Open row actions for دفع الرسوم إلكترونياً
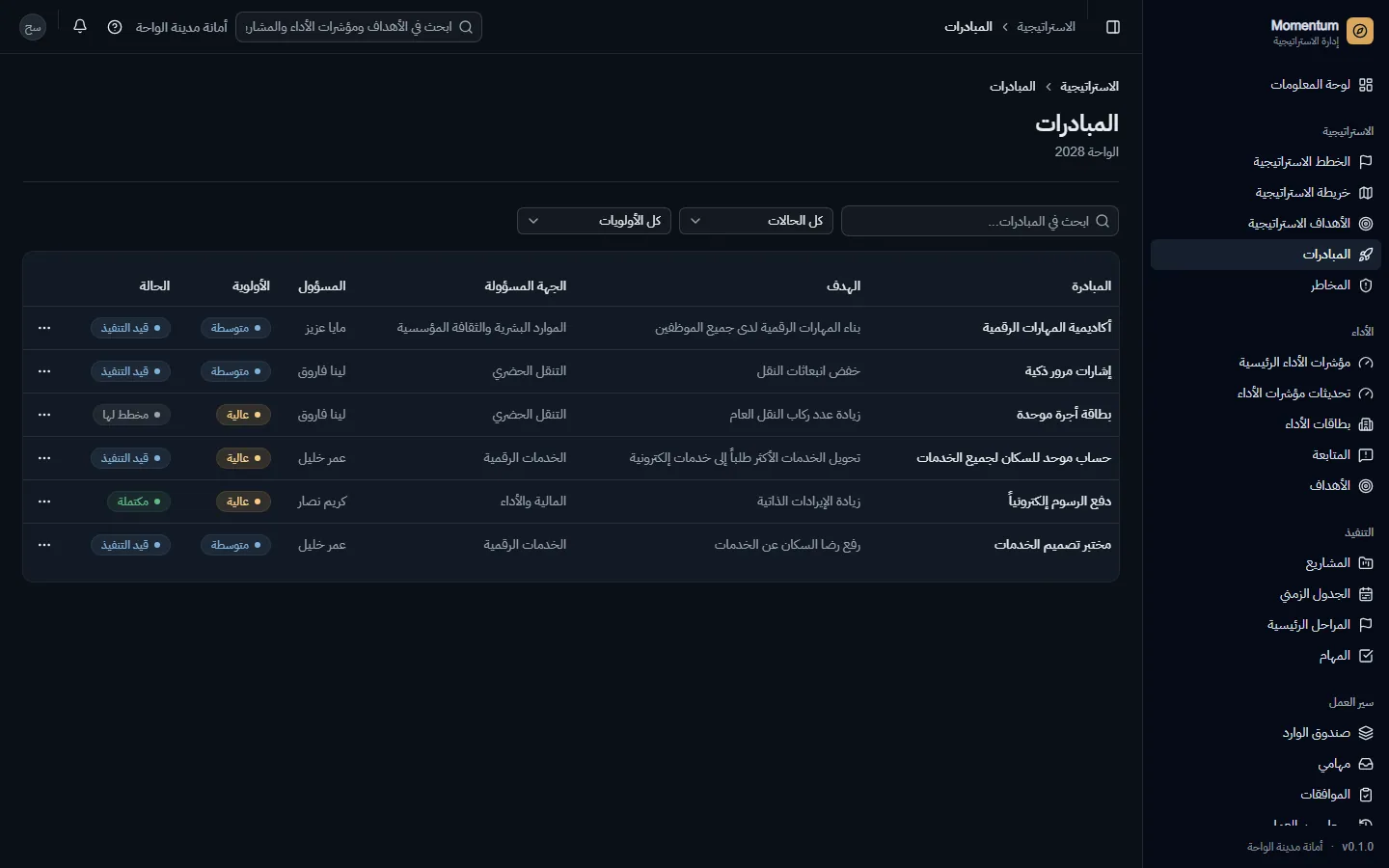This screenshot has width=1389, height=868. [x=44, y=502]
